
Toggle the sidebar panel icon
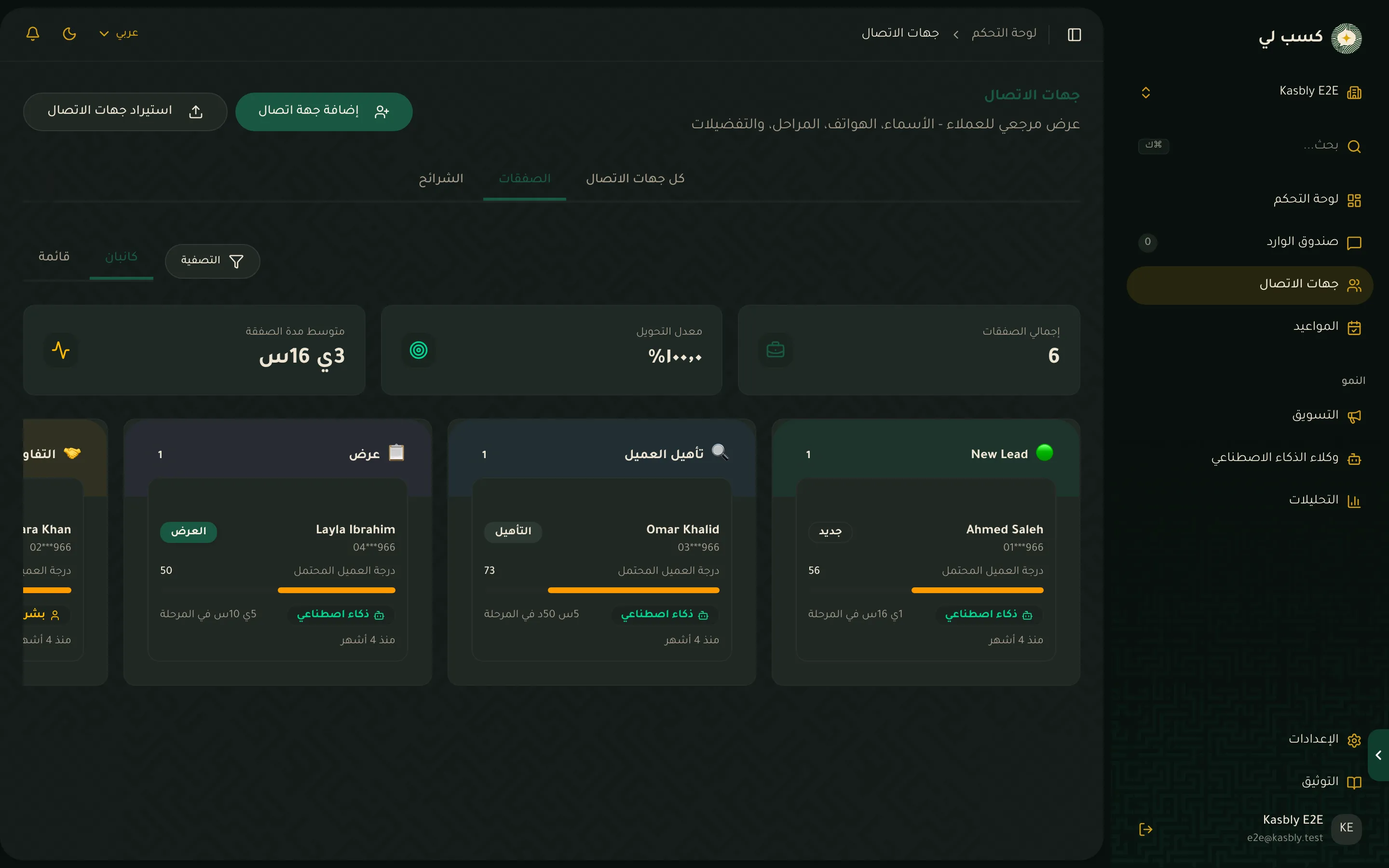point(1074,34)
